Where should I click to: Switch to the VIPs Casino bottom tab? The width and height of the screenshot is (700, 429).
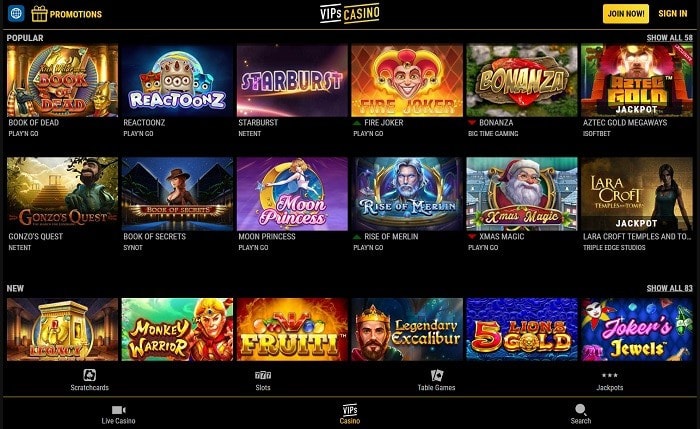click(350, 414)
